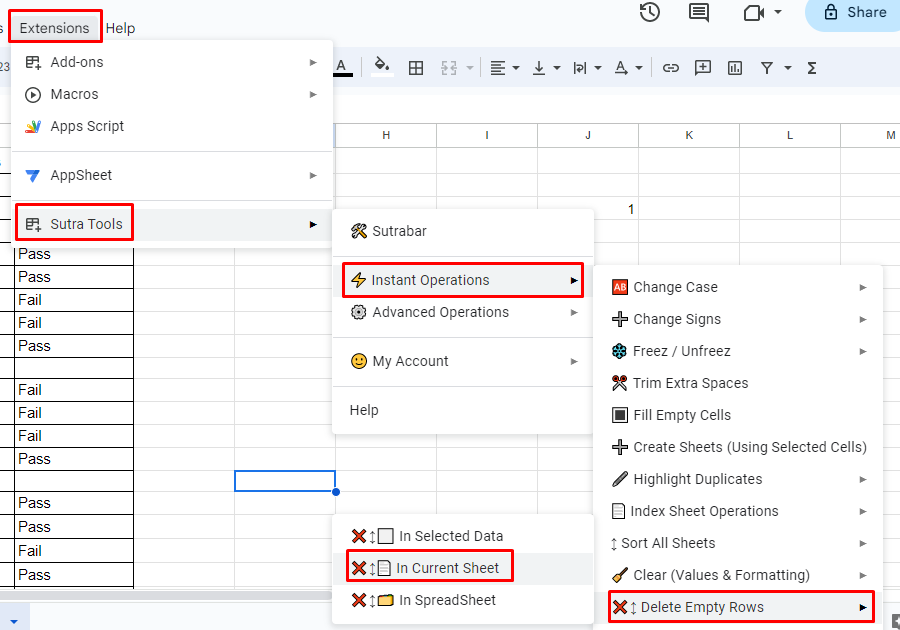The width and height of the screenshot is (900, 630).
Task: Click Create Sheets (Using Selected Cells)
Action: pos(738,447)
